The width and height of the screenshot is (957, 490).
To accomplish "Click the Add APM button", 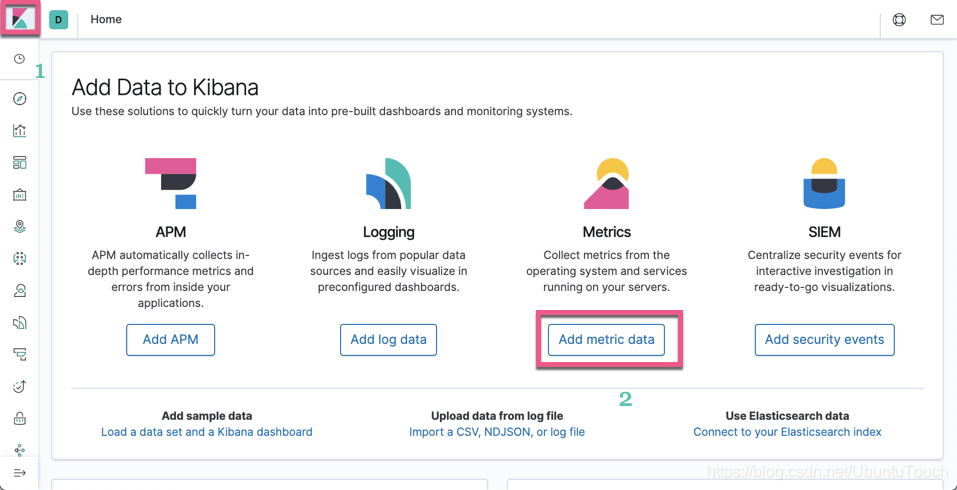I will pyautogui.click(x=170, y=340).
